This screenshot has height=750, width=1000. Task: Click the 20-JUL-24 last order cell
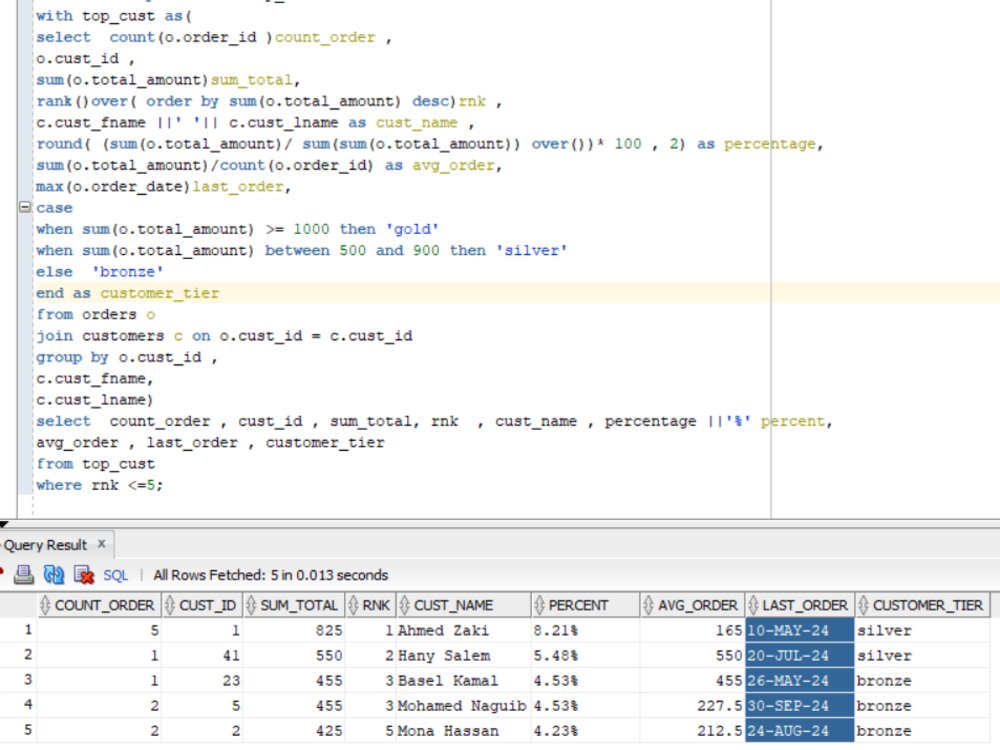[800, 655]
